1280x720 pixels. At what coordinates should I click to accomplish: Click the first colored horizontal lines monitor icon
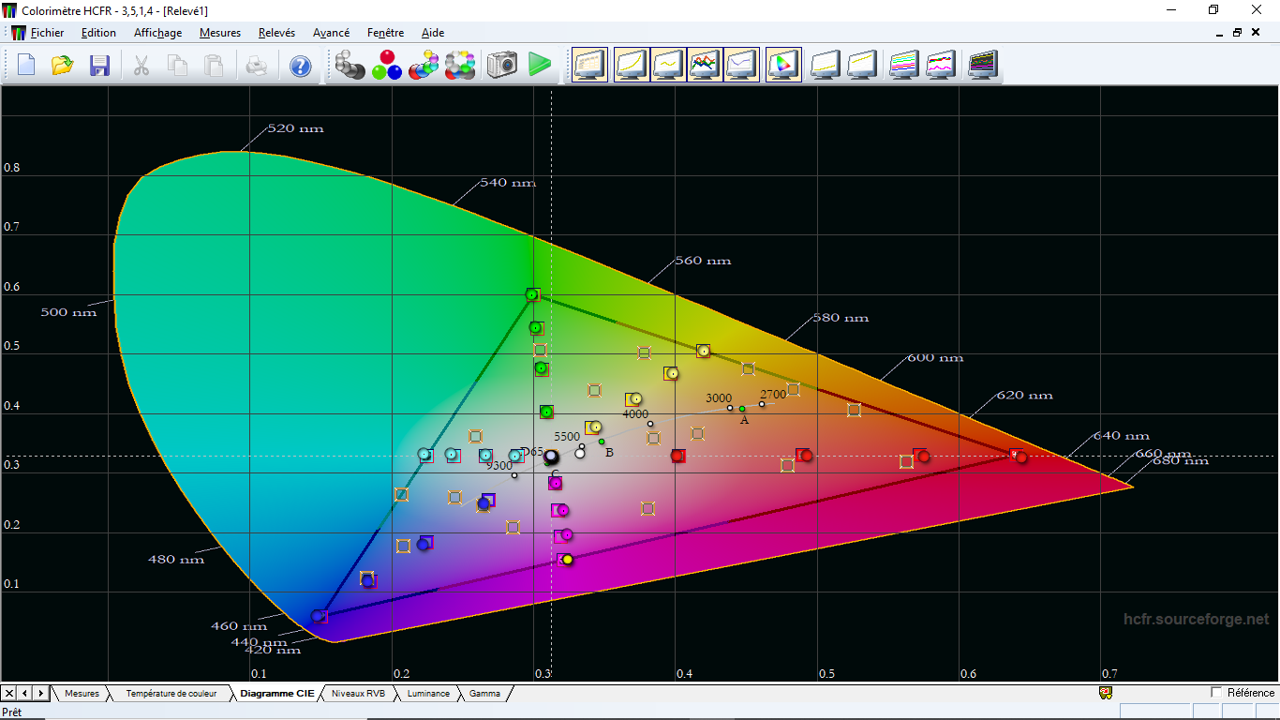tap(904, 65)
